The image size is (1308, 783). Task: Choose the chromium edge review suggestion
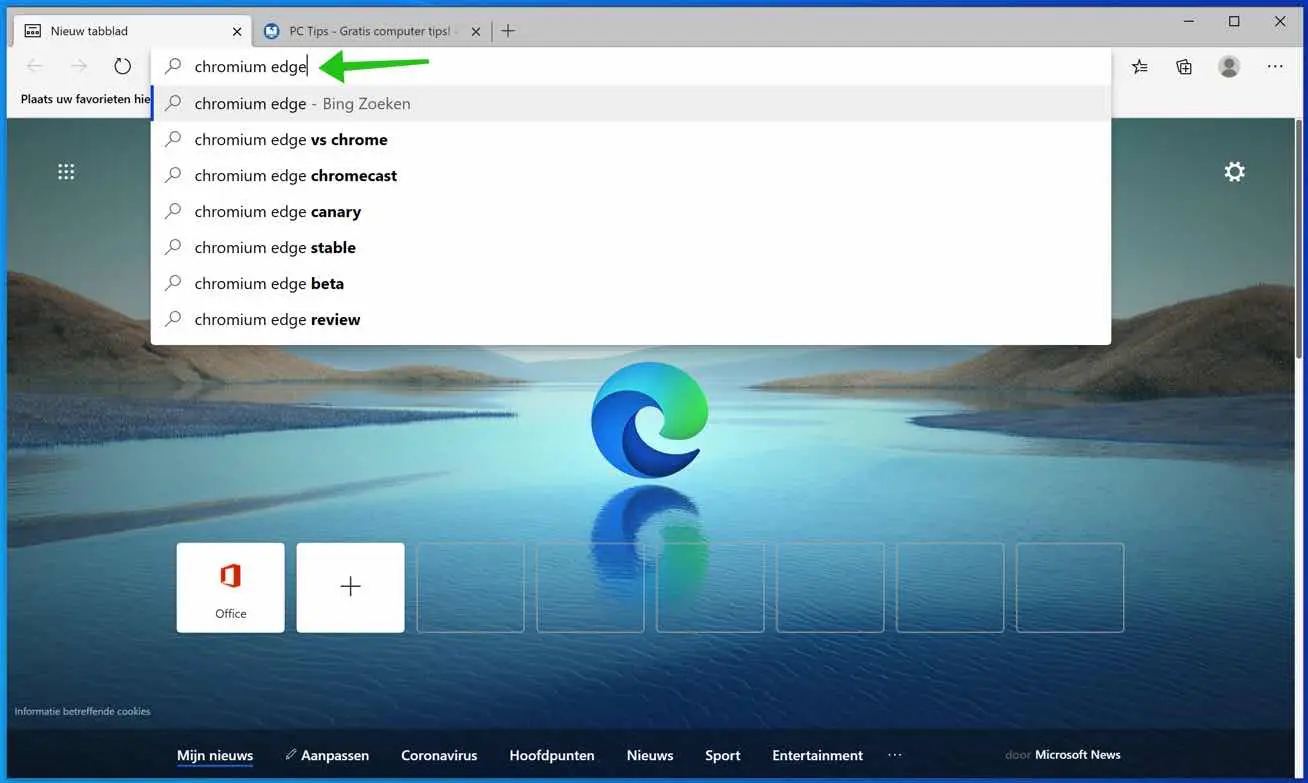pyautogui.click(x=630, y=320)
